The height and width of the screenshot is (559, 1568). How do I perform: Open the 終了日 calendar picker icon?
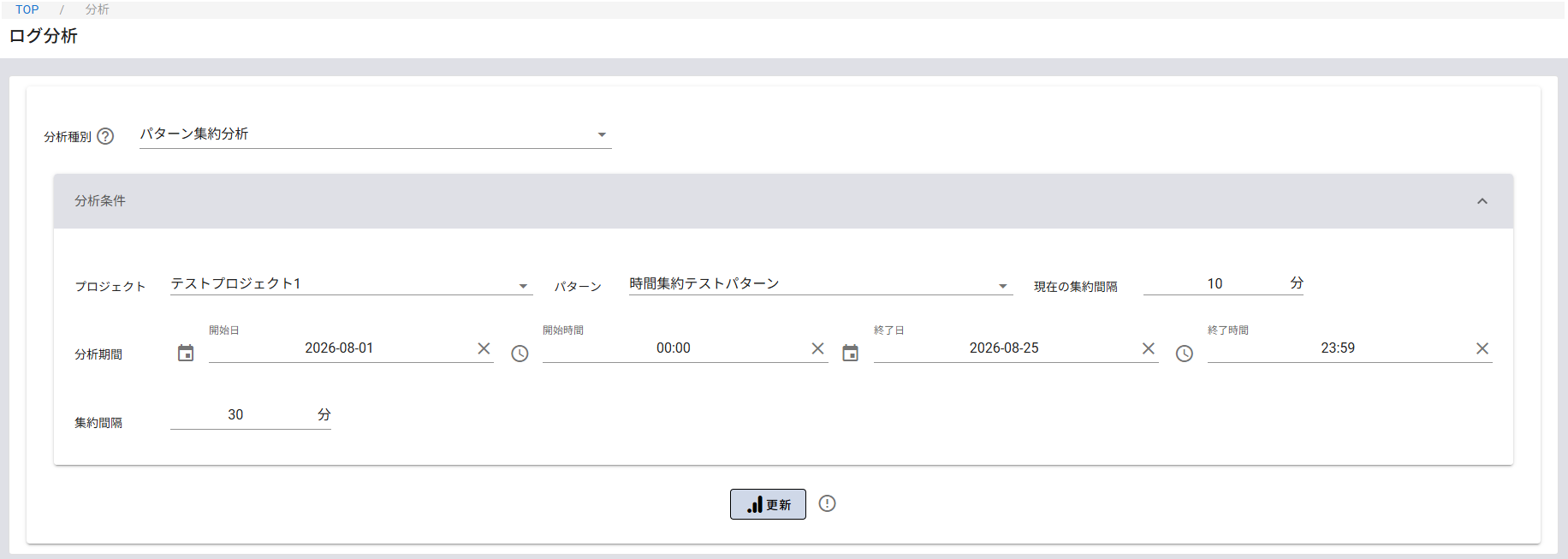850,353
